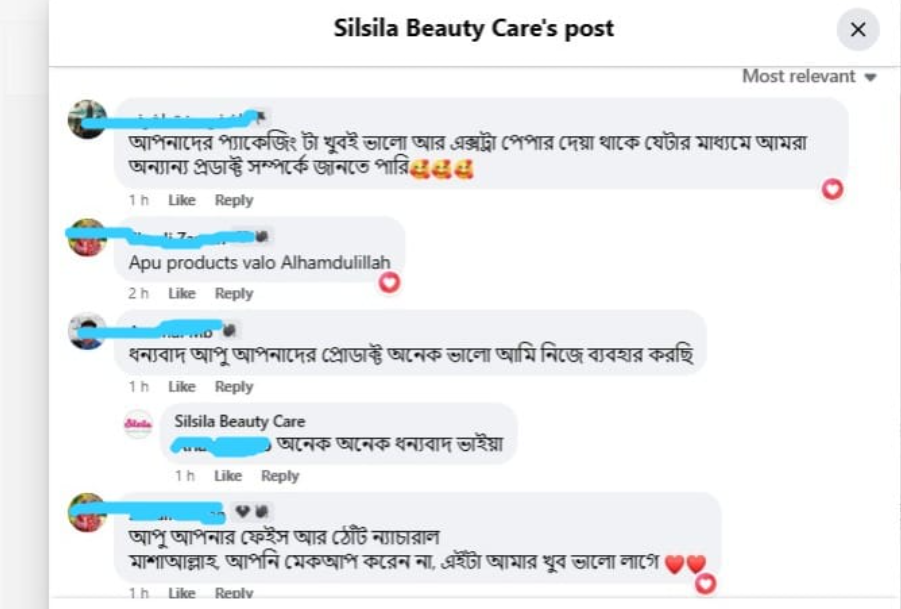Viewport: 901px width, 609px height.
Task: Like the third comment starting with ধন্যবাদ আপু
Action: [x=182, y=387]
